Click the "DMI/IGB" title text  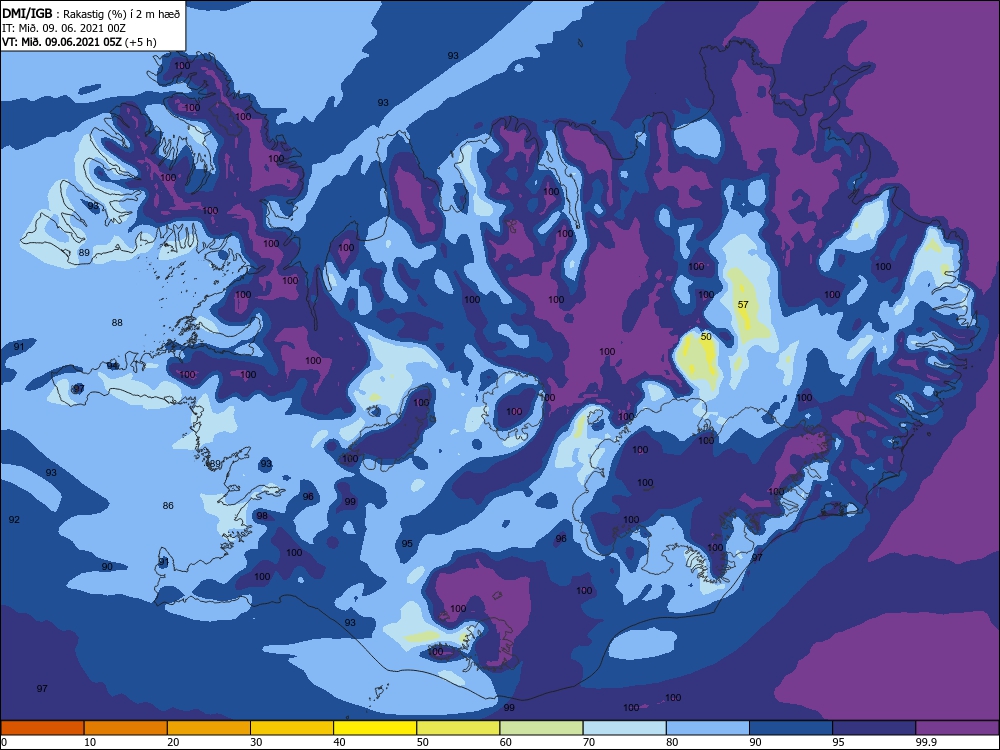[27, 13]
